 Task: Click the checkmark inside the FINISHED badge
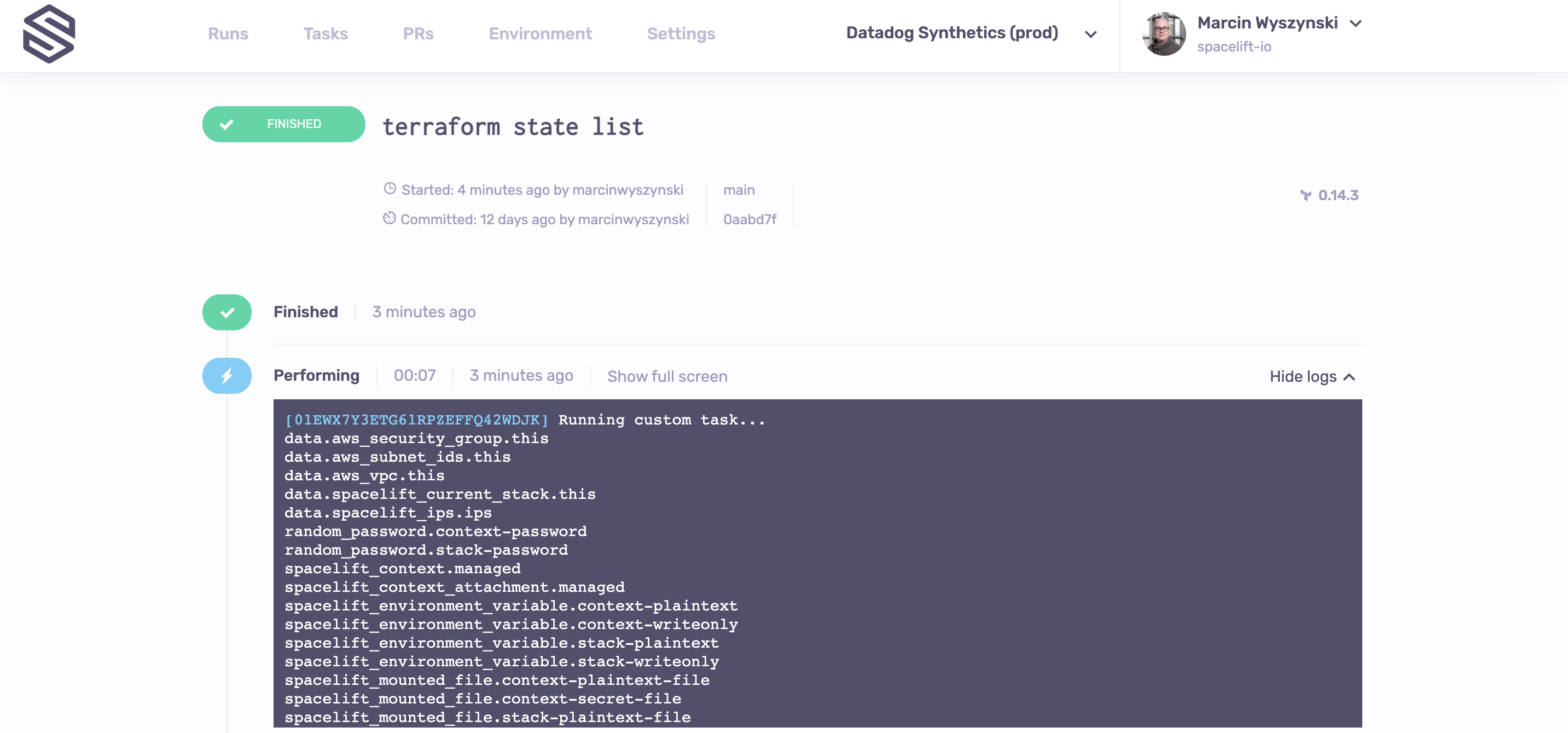227,124
